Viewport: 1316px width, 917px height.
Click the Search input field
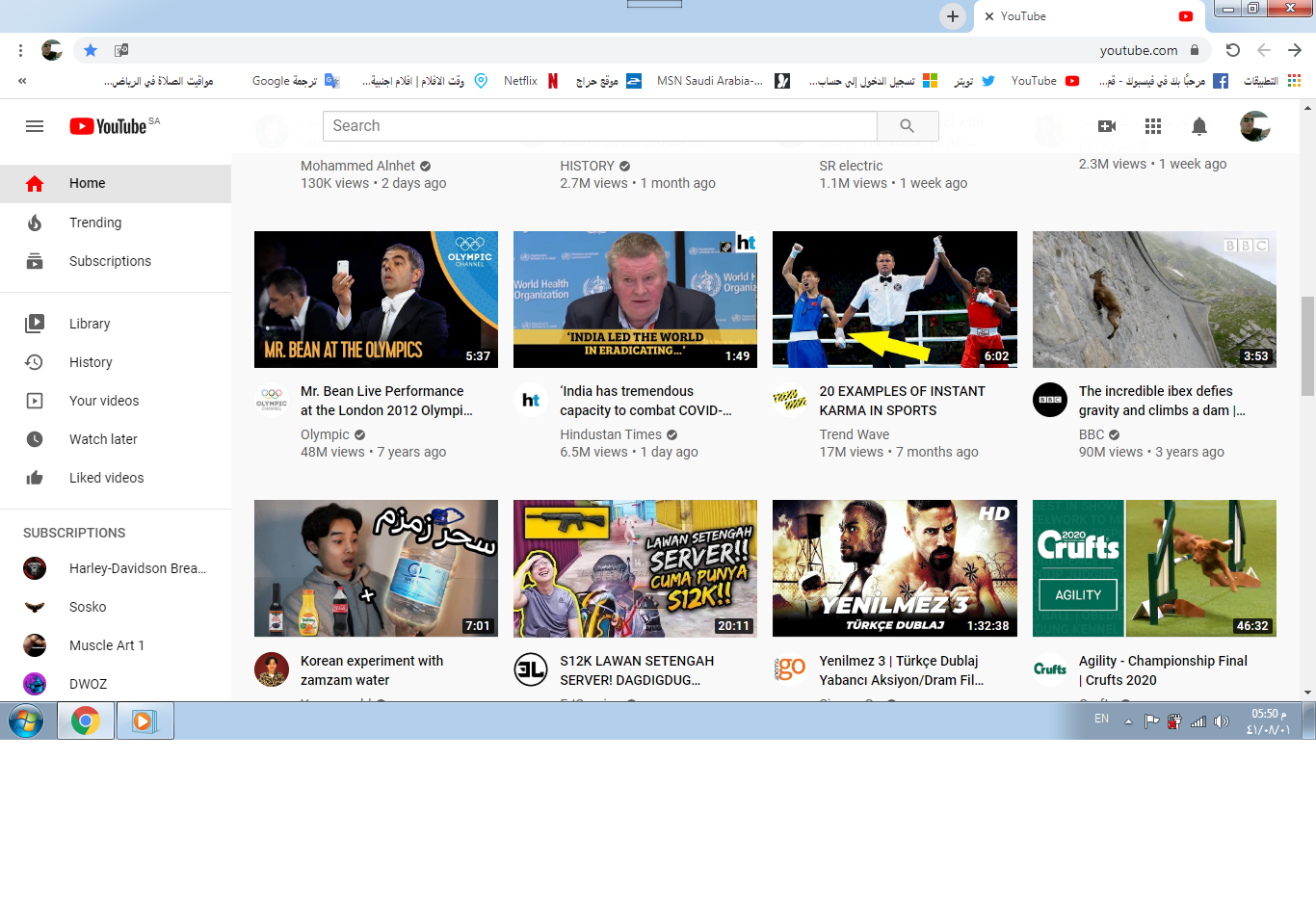(600, 126)
